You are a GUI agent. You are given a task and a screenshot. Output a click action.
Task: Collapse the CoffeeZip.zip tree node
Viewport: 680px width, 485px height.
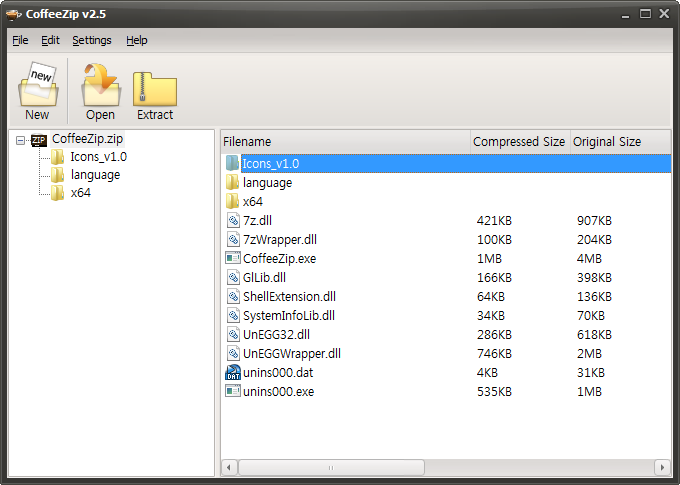(20, 140)
